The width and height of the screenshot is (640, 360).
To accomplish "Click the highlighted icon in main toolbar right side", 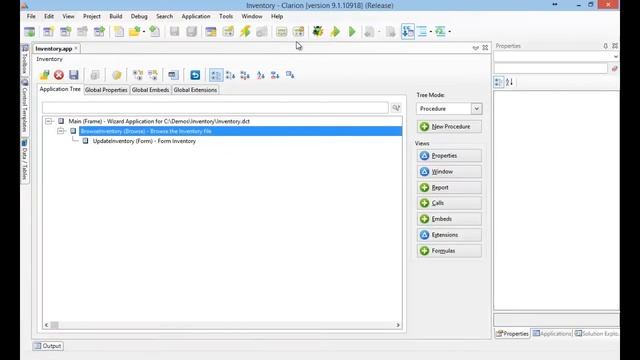I will pyautogui.click(x=408, y=31).
